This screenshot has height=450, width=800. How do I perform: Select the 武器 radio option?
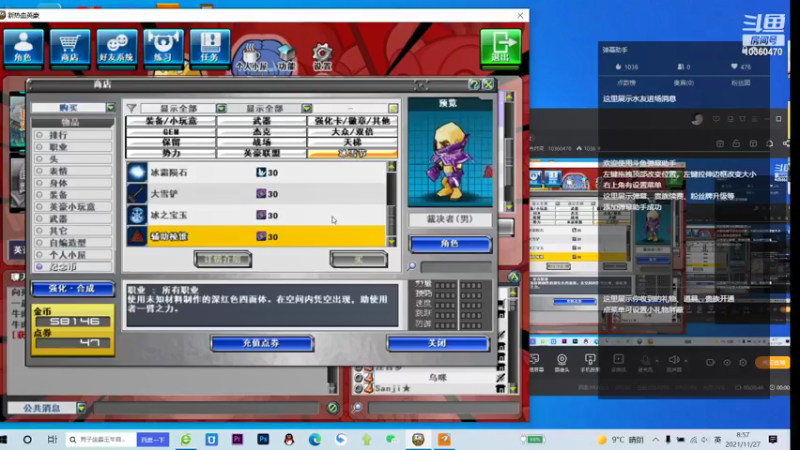39,218
